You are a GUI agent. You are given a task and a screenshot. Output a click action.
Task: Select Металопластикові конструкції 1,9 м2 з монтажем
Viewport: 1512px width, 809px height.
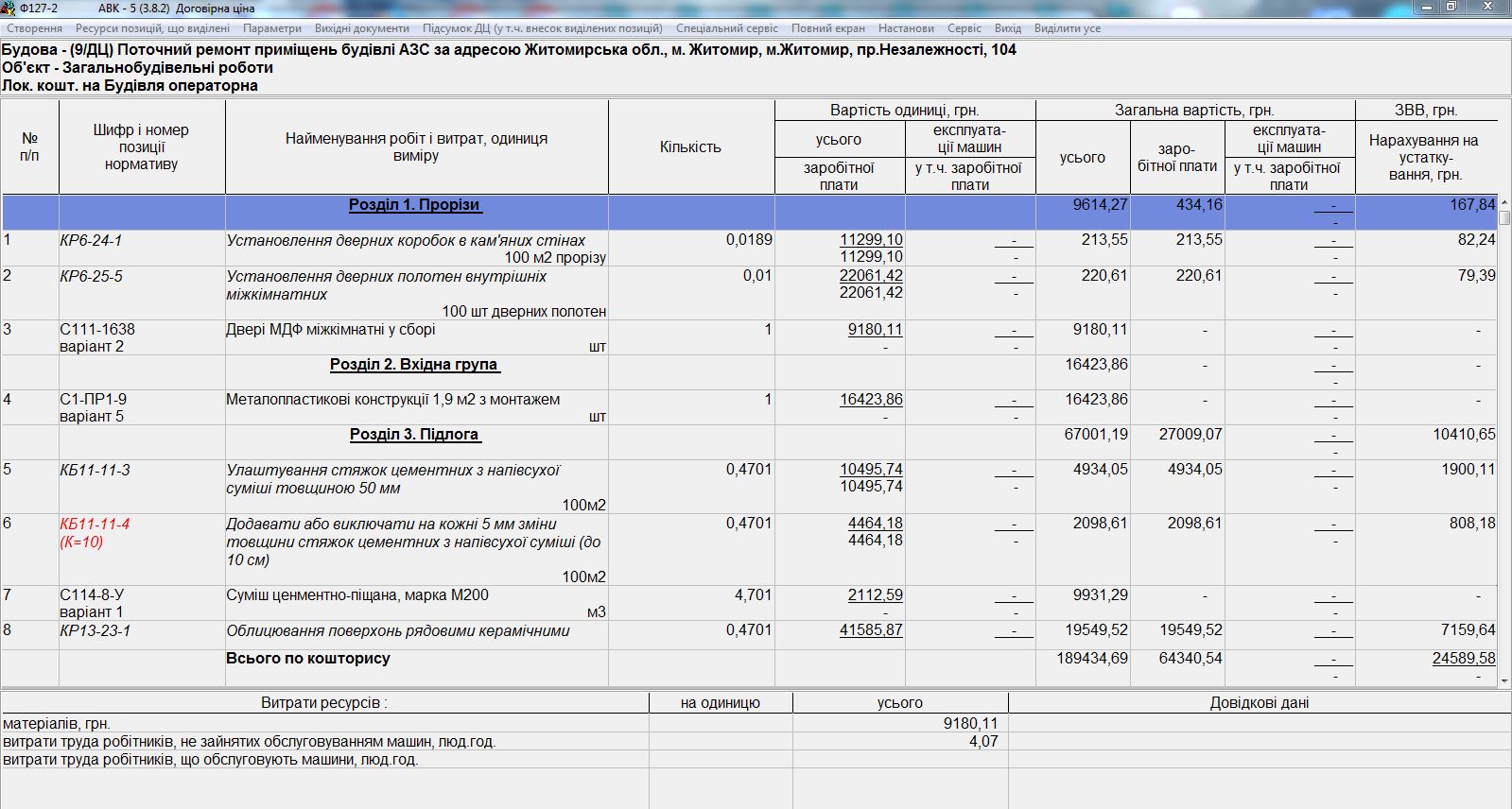click(x=392, y=400)
